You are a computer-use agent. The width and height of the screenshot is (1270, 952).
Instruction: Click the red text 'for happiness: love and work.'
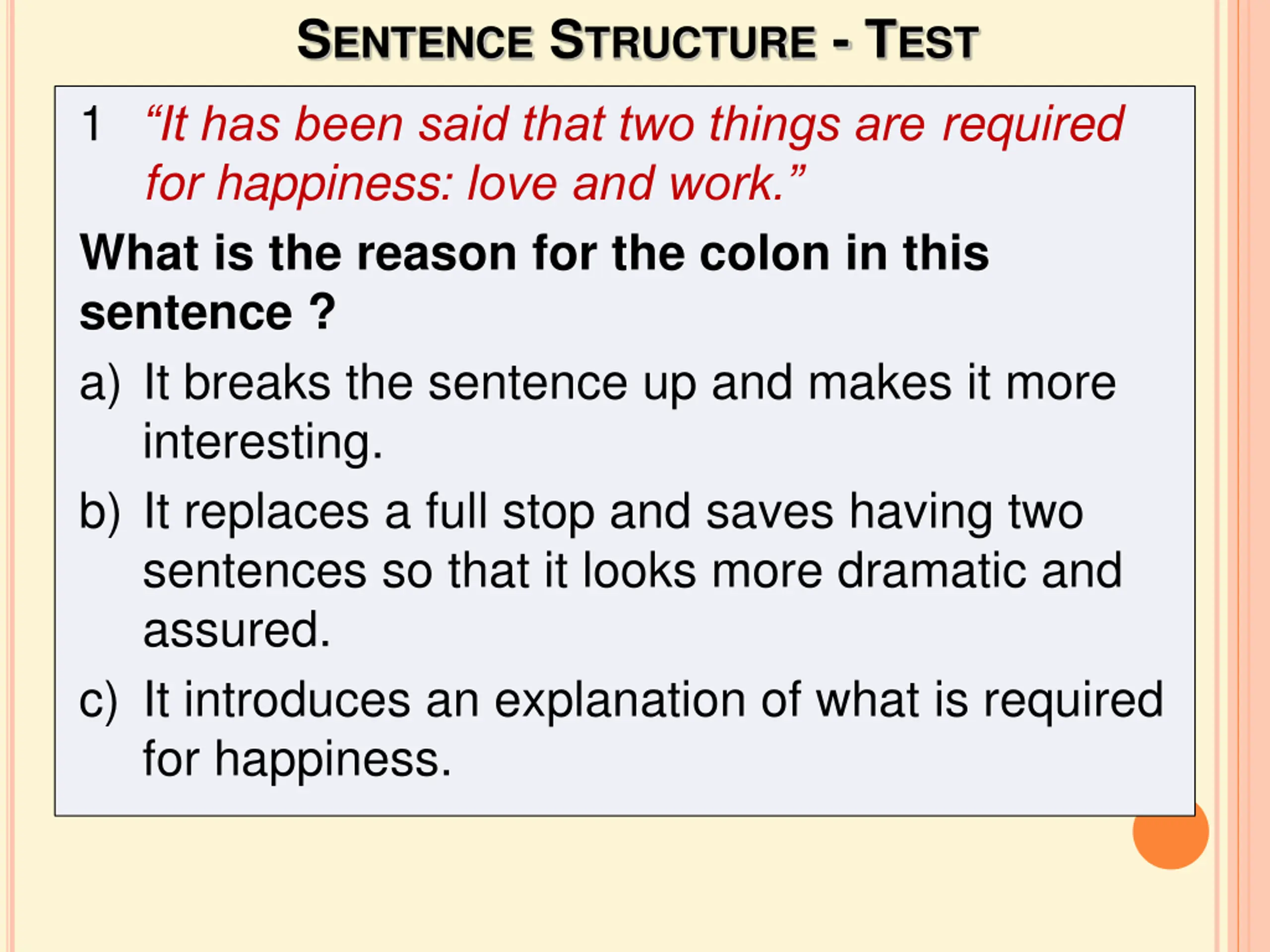pos(475,183)
